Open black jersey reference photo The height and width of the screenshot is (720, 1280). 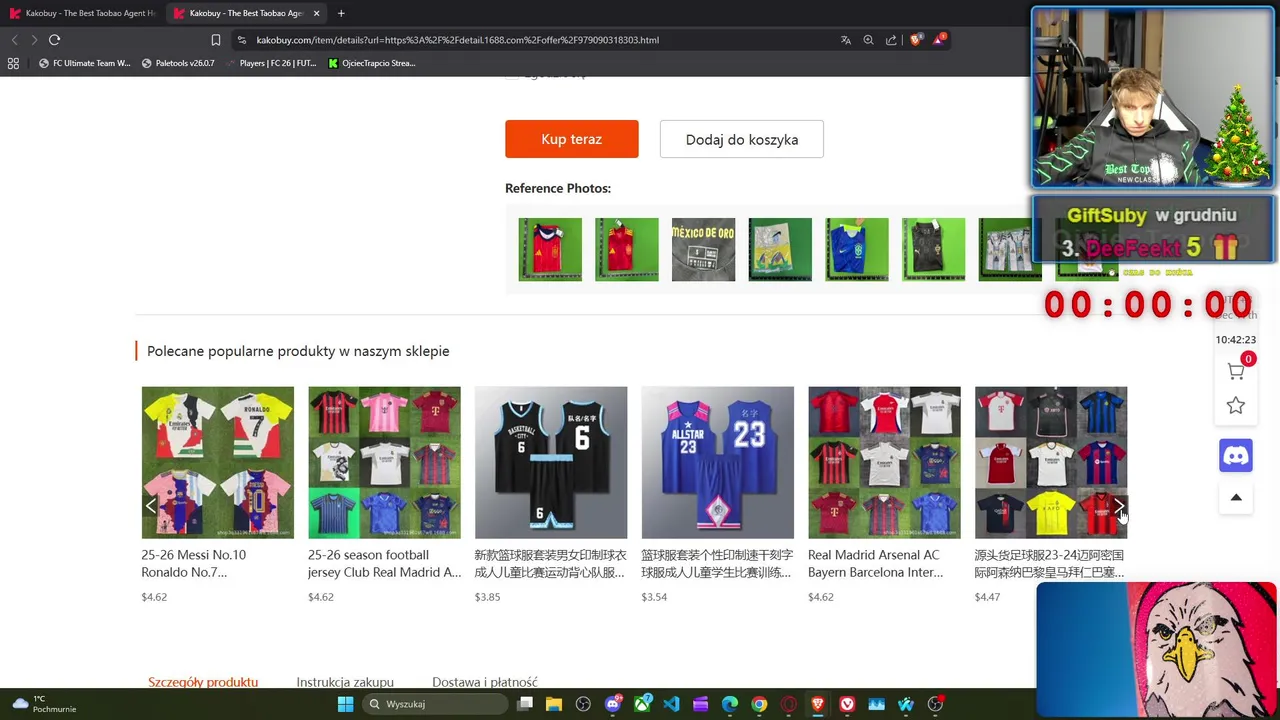click(933, 249)
